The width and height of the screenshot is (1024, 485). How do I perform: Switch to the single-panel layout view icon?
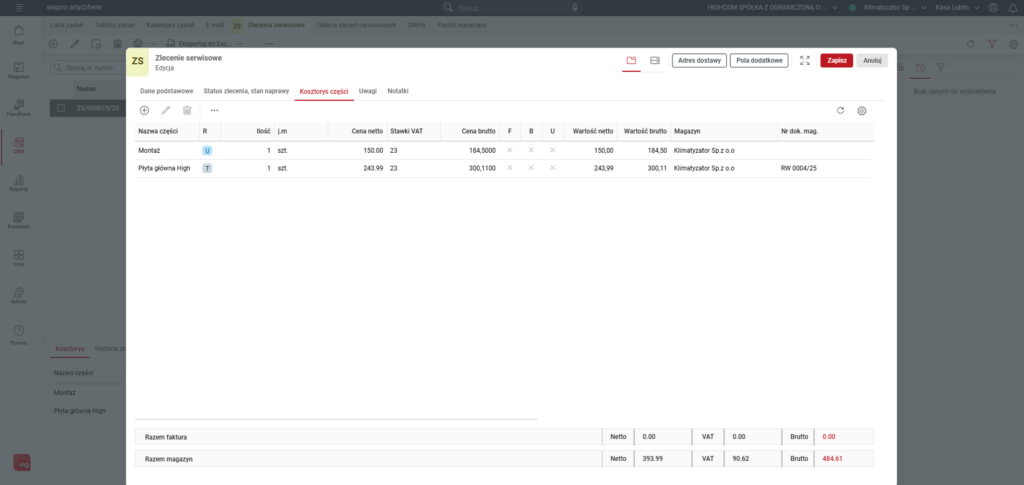[x=631, y=60]
